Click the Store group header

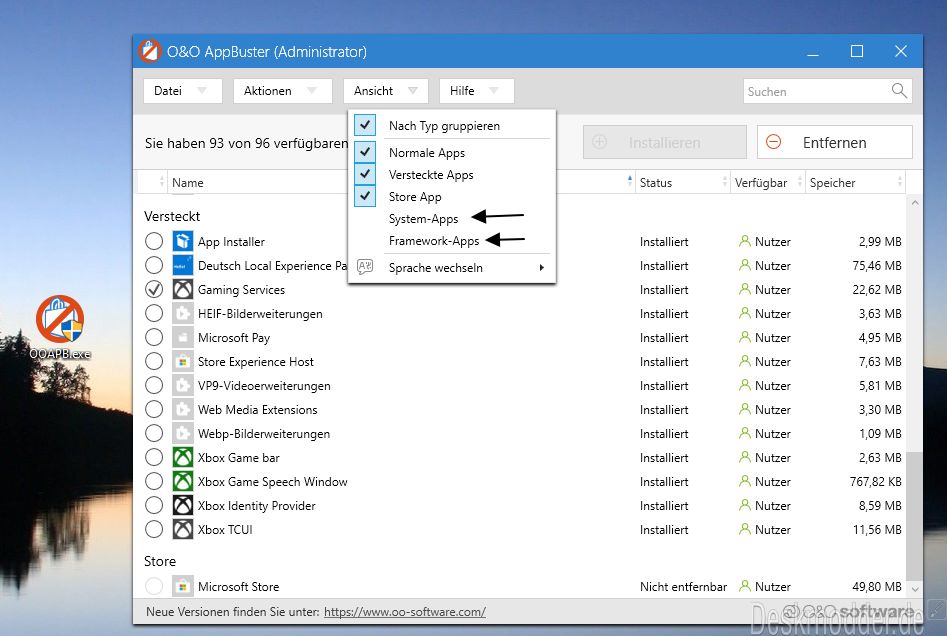coord(160,561)
